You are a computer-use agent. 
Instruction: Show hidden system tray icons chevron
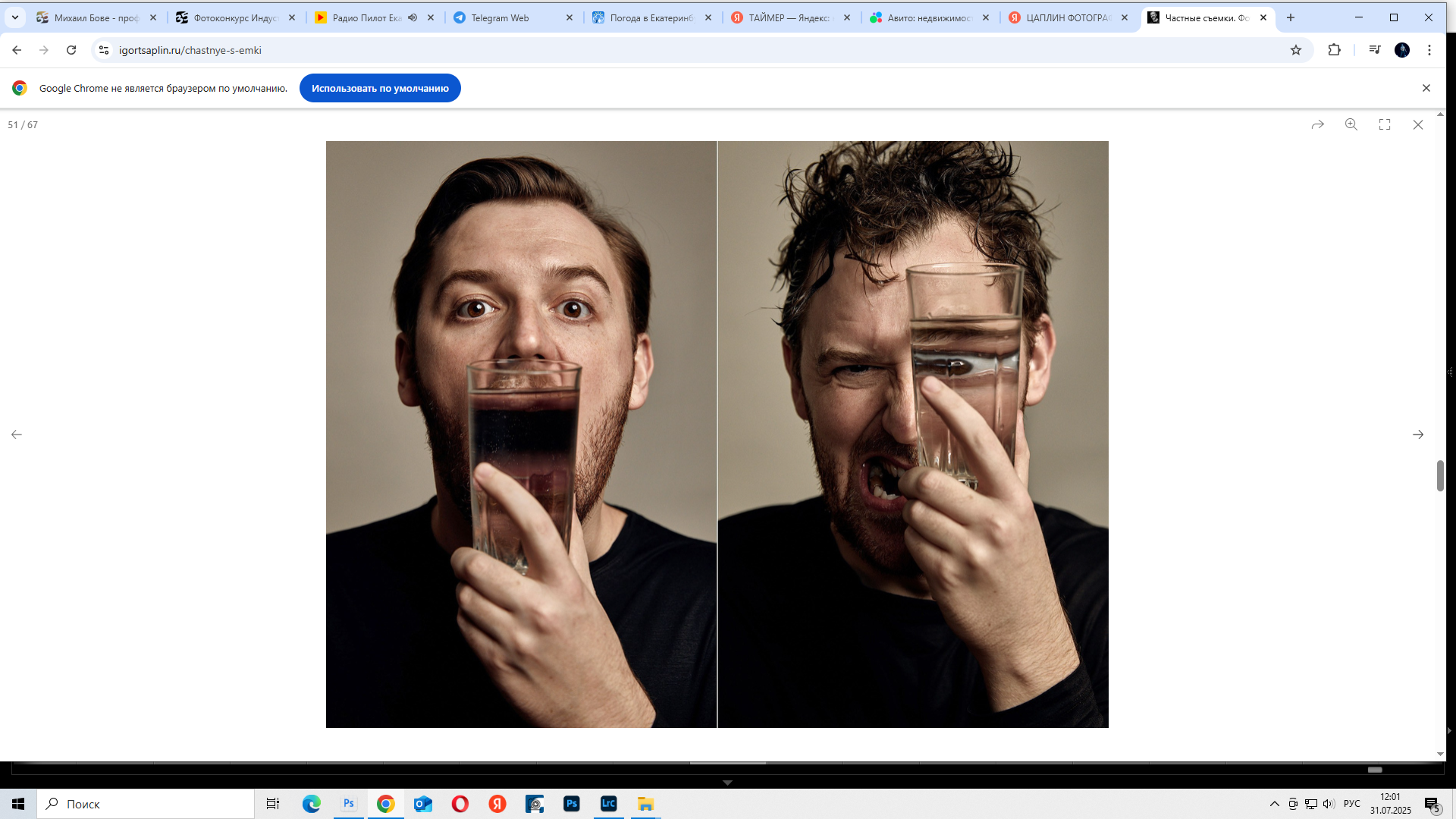click(1275, 804)
